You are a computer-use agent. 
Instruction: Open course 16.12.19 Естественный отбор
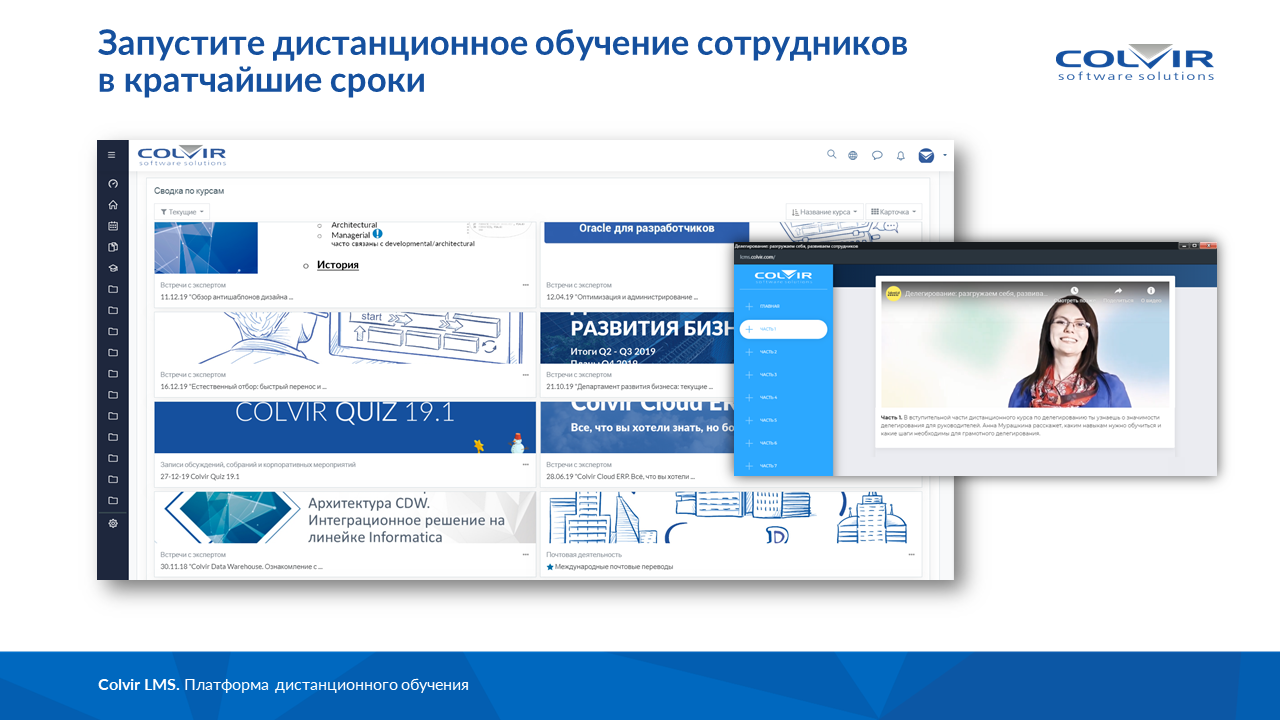coord(243,386)
